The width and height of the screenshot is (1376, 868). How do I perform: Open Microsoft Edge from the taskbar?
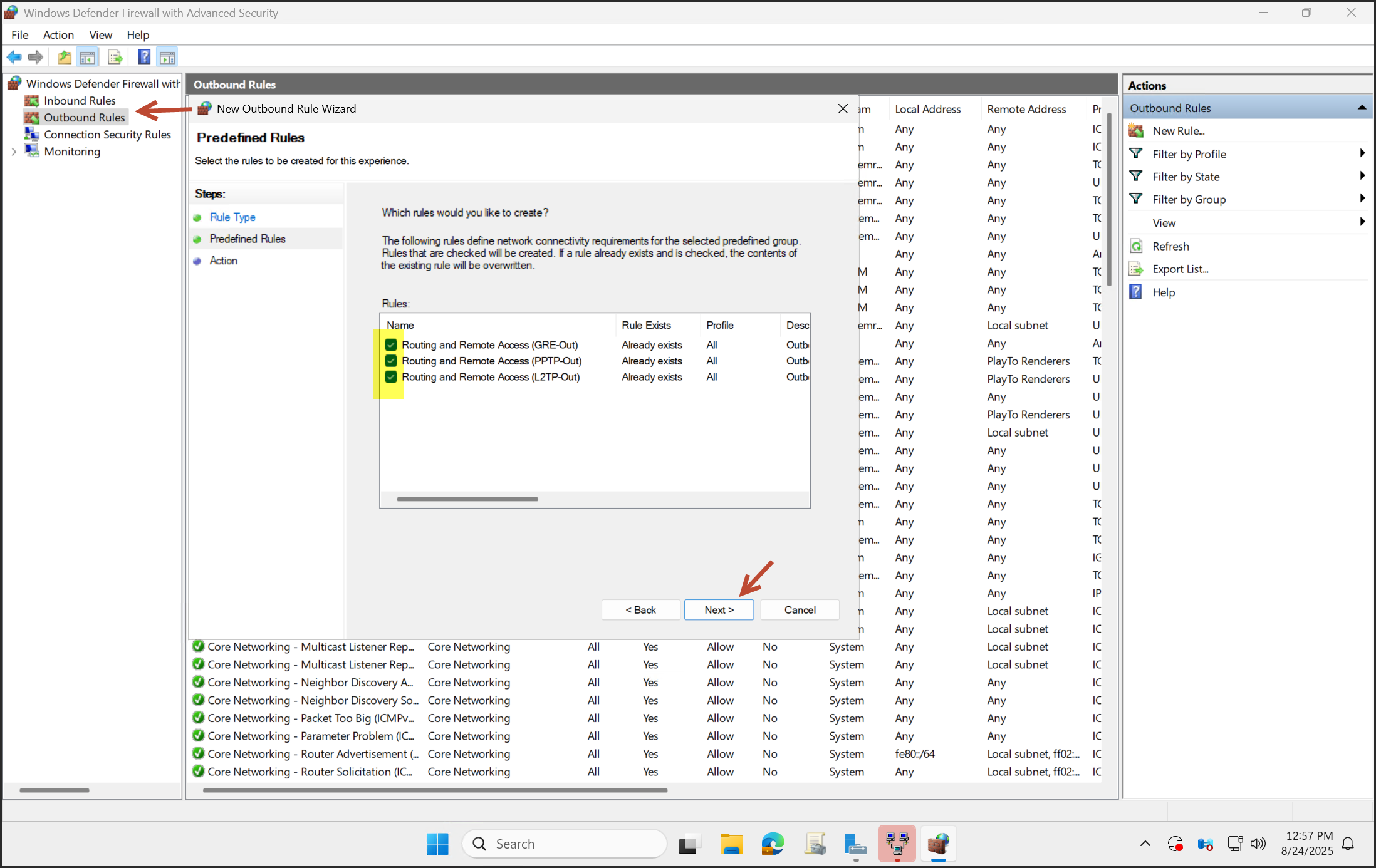pyautogui.click(x=773, y=844)
